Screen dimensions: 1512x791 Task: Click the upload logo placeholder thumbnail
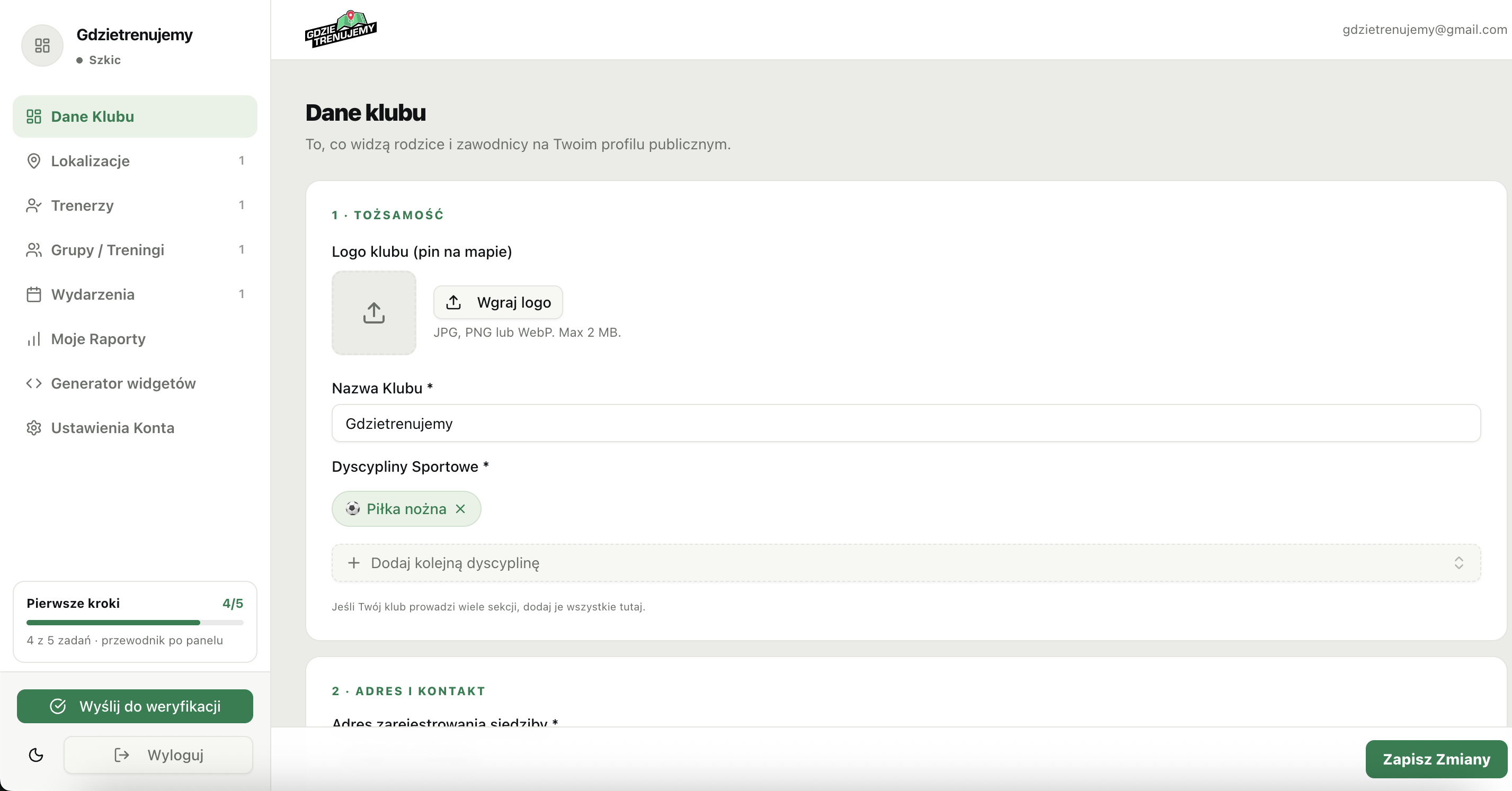pyautogui.click(x=374, y=313)
